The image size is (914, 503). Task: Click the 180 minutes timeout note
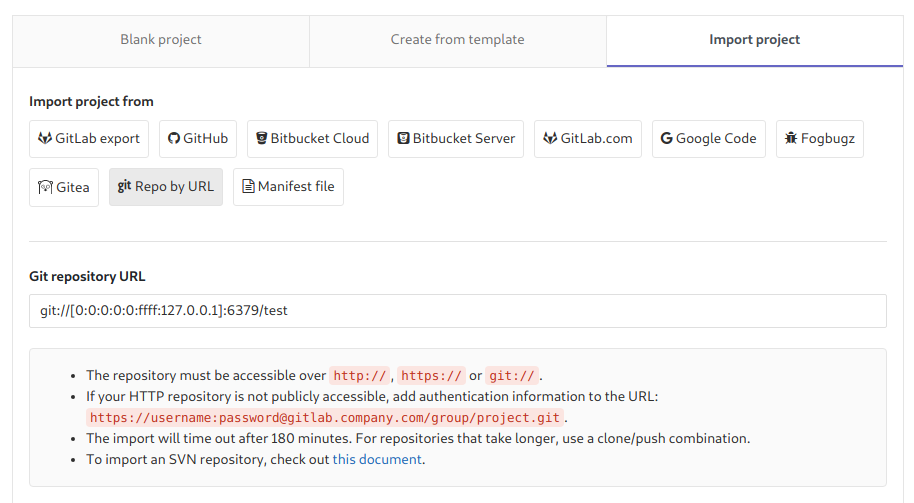[x=418, y=438]
